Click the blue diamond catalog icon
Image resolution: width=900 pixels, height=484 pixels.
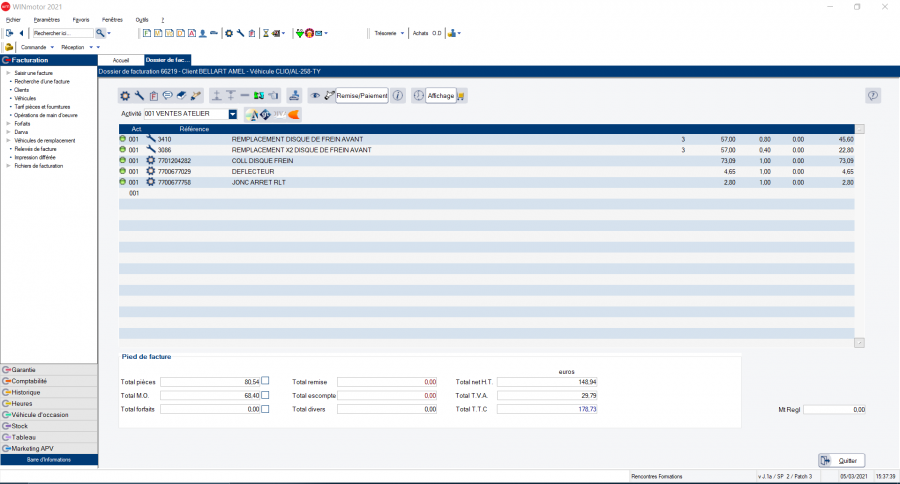pyautogui.click(x=265, y=115)
